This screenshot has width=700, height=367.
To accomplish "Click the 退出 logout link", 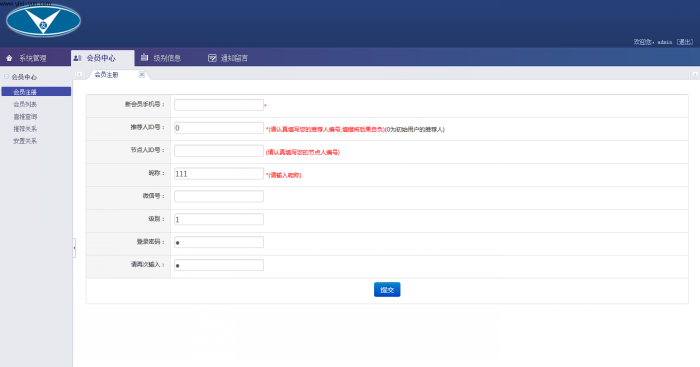I will (685, 42).
